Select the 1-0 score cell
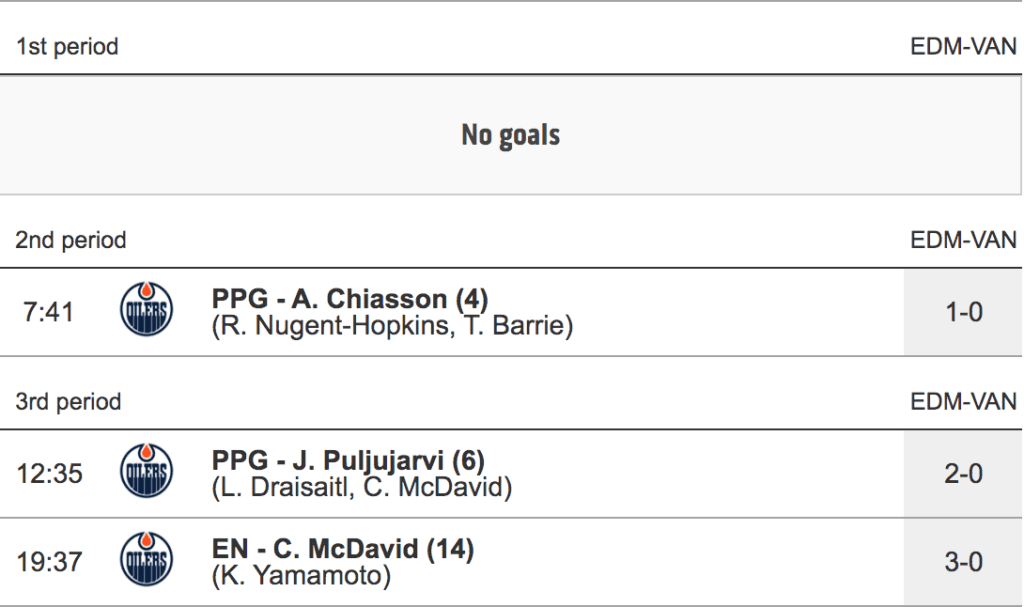1024x607 pixels. tap(963, 312)
